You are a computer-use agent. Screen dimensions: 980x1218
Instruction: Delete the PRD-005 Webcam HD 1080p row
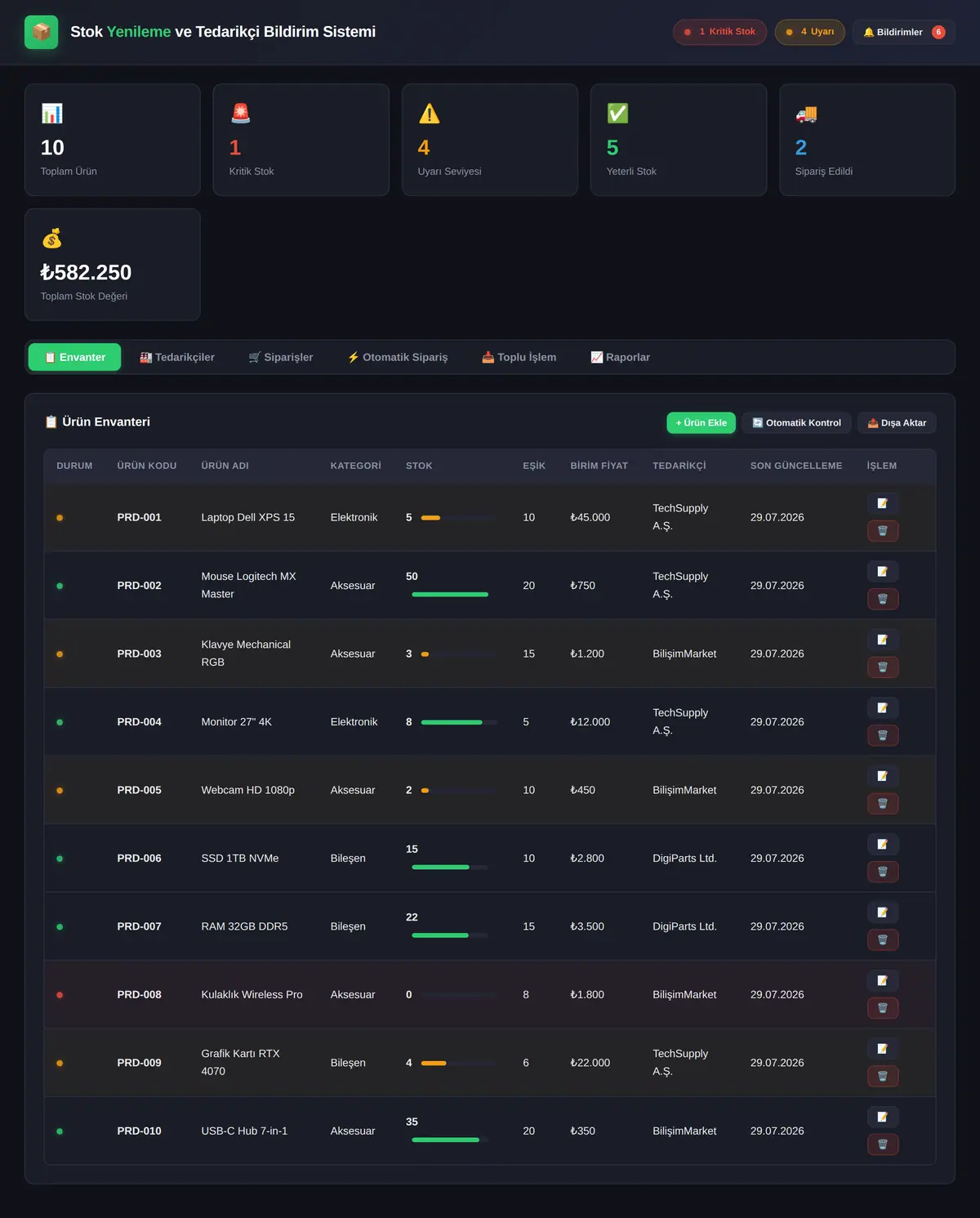883,804
